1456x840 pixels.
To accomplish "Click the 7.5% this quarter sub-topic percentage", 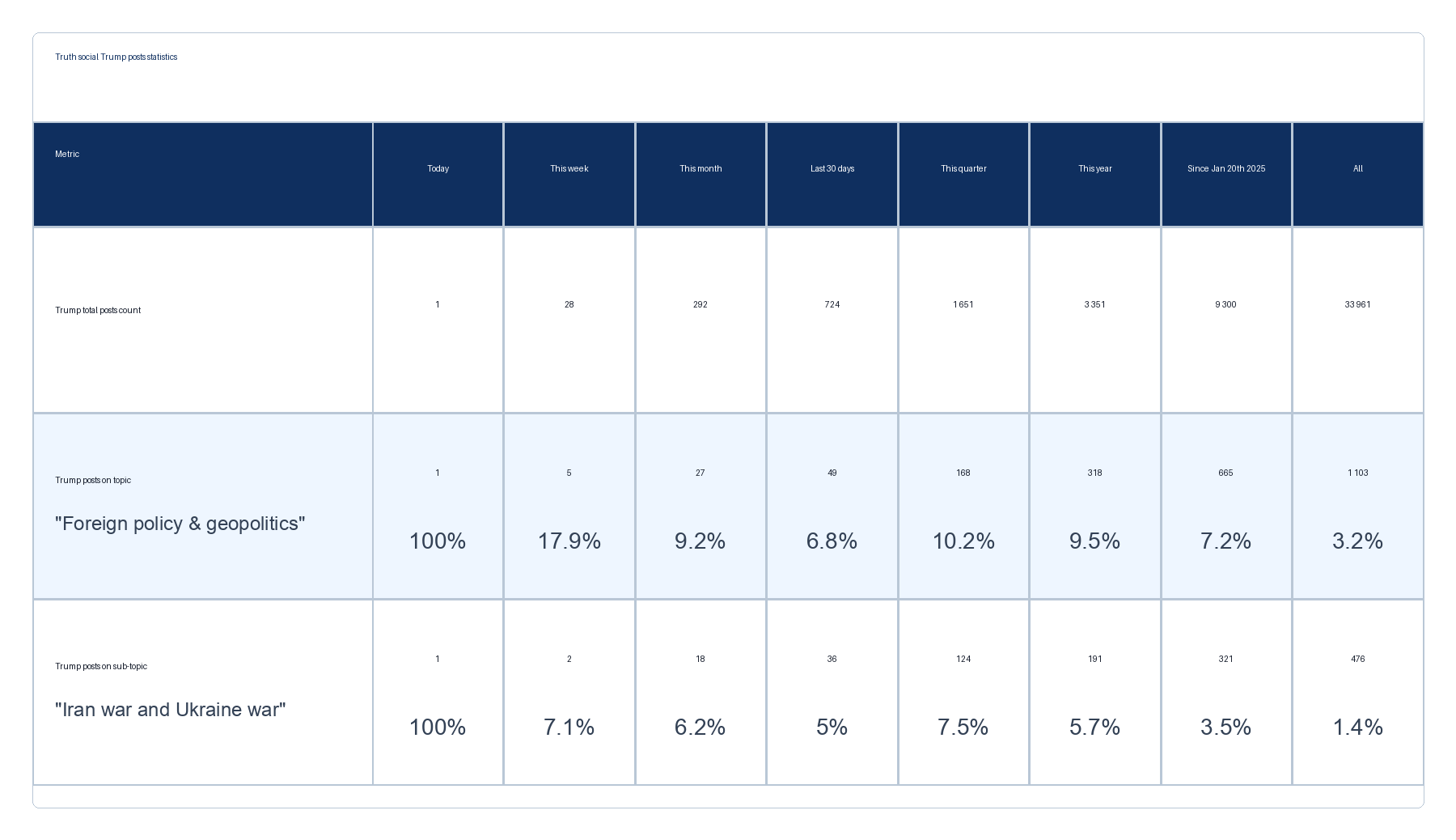I will point(963,727).
